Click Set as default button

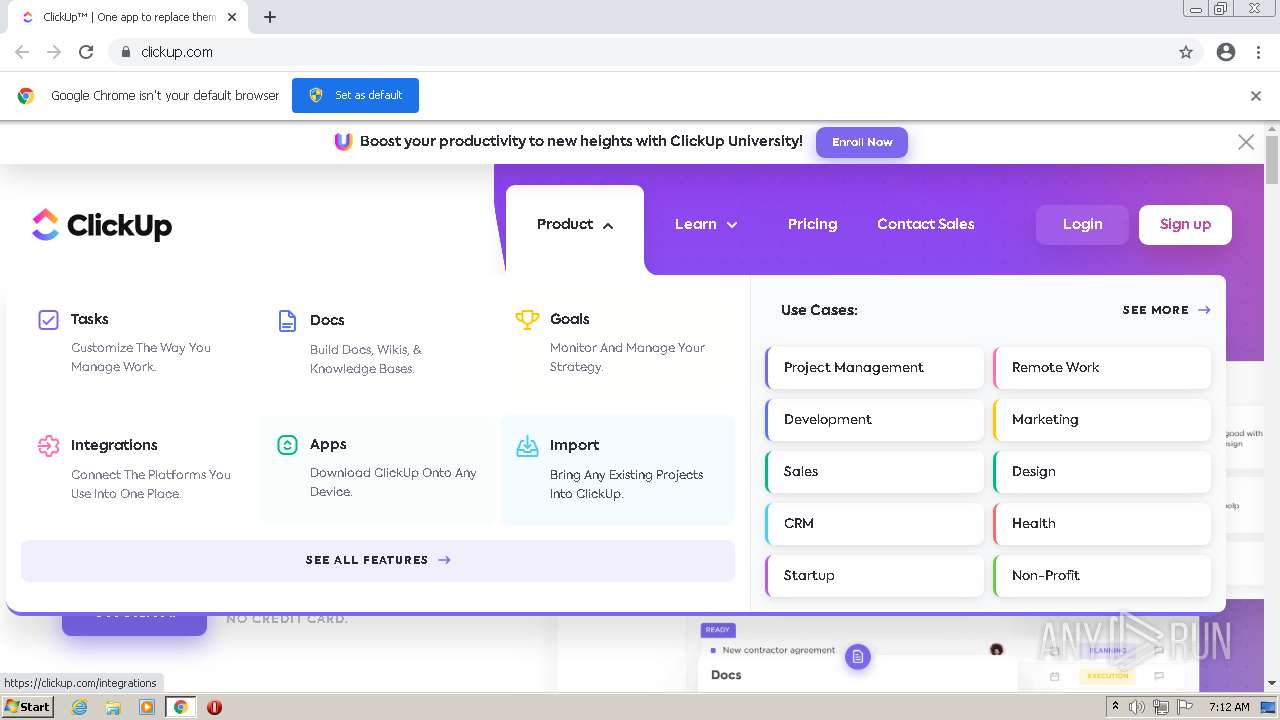tap(355, 96)
